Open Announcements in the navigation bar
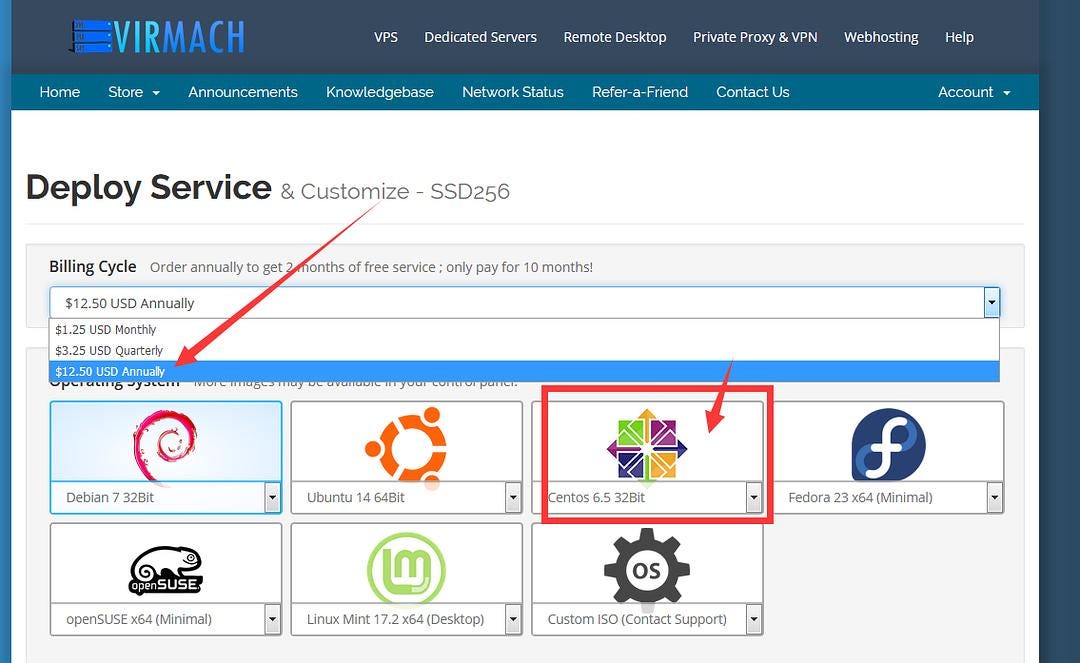This screenshot has height=663, width=1080. (243, 92)
